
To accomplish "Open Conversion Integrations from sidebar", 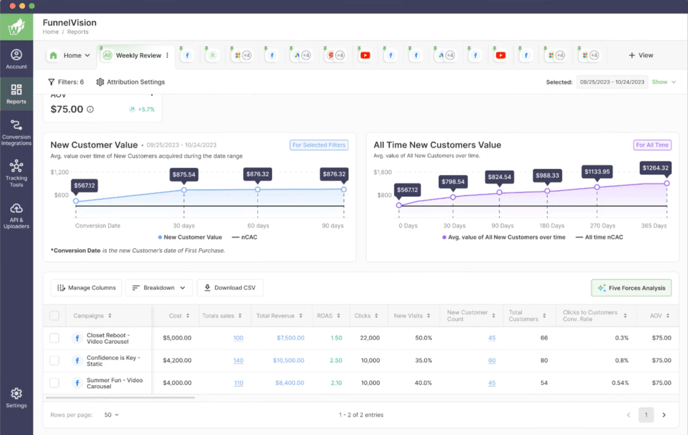I will tap(16, 132).
